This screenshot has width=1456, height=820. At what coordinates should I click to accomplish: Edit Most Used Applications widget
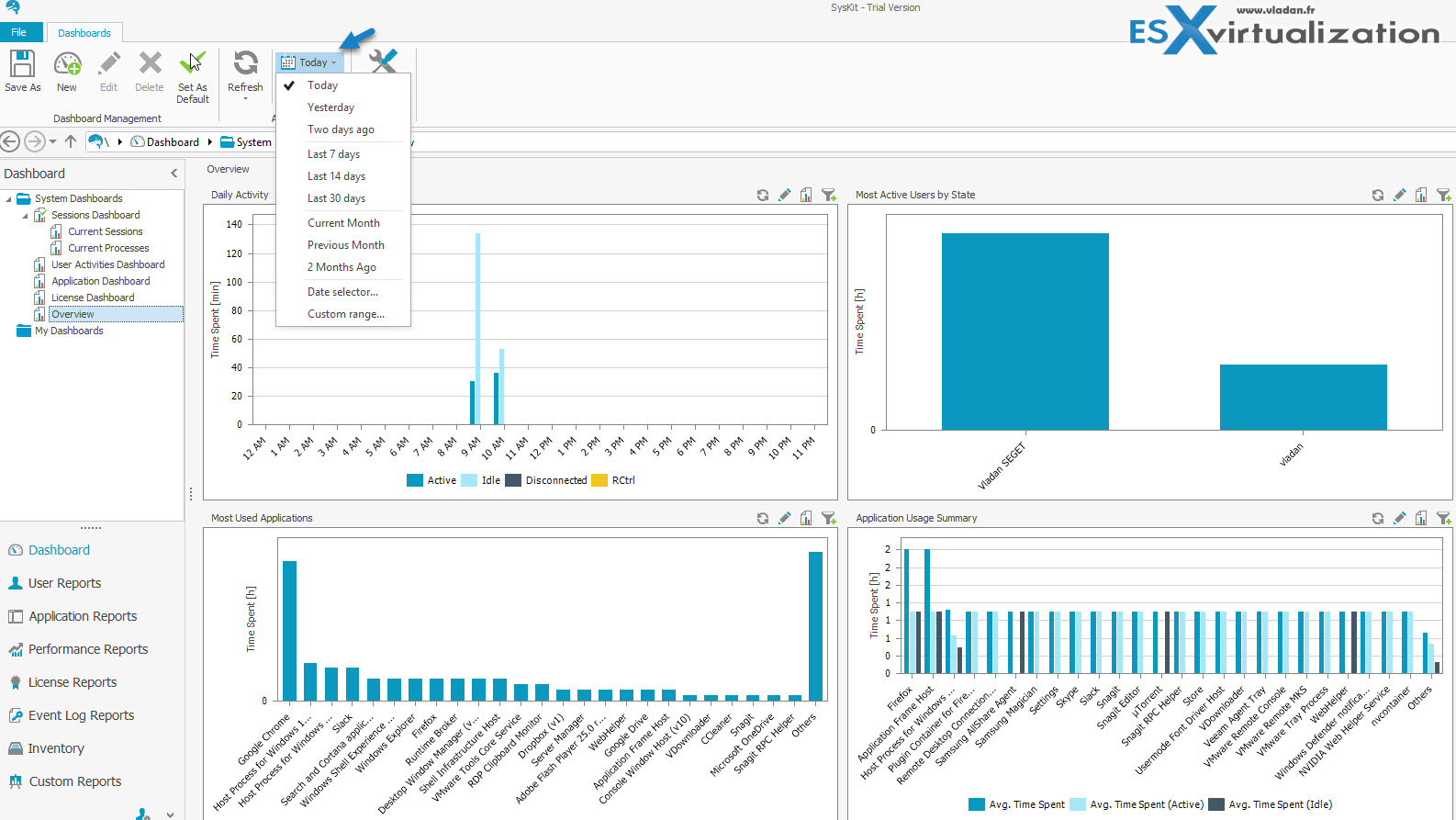pyautogui.click(x=784, y=518)
